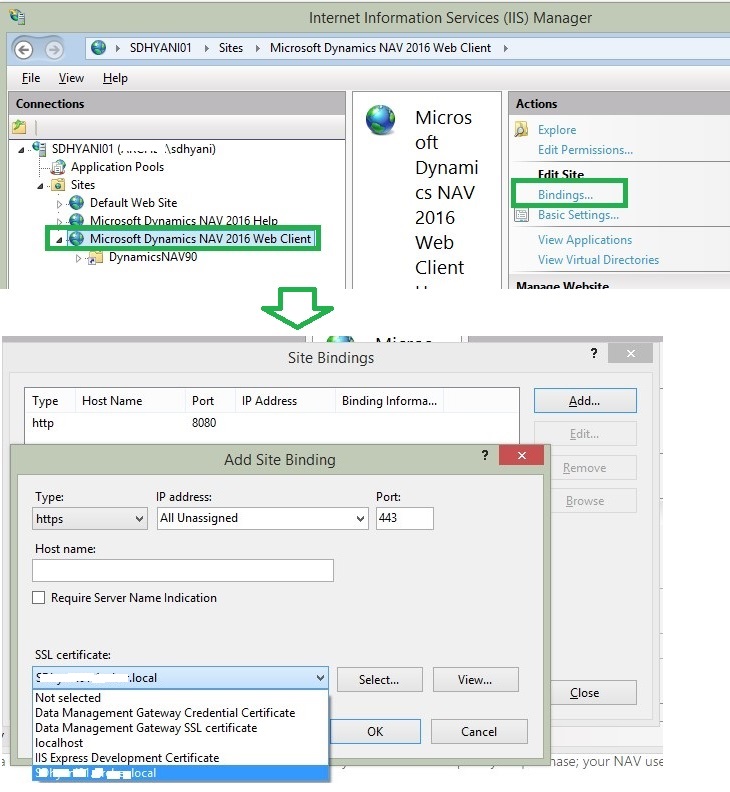Click the Back navigation arrow

point(23,50)
